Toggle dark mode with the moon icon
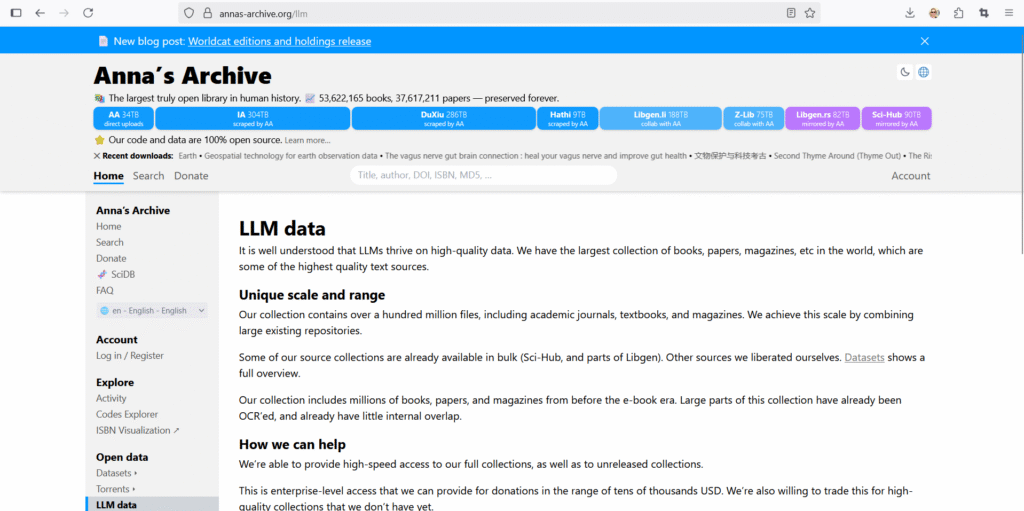 click(x=906, y=72)
